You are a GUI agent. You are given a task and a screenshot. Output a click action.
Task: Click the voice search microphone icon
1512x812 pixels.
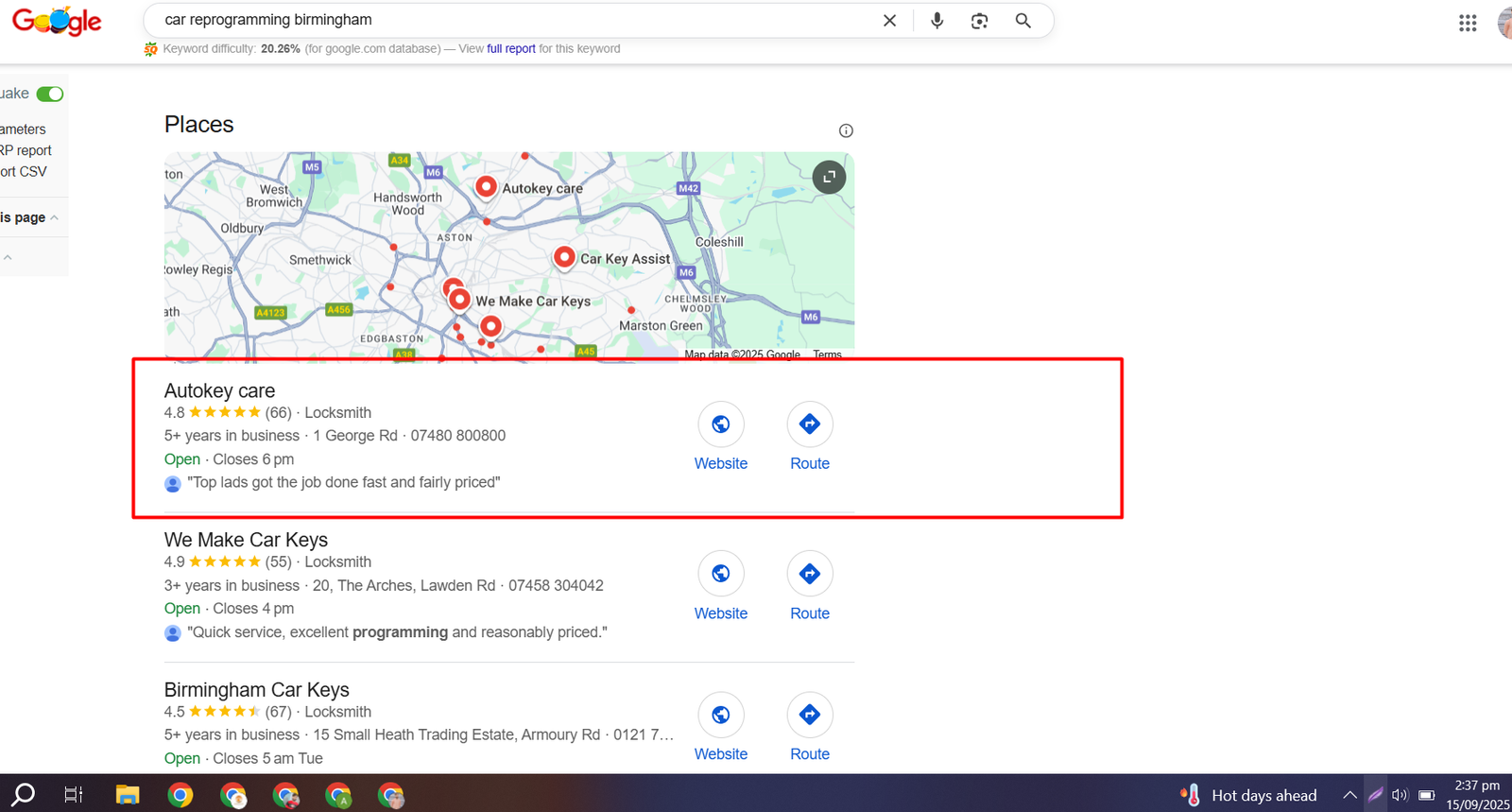936,21
